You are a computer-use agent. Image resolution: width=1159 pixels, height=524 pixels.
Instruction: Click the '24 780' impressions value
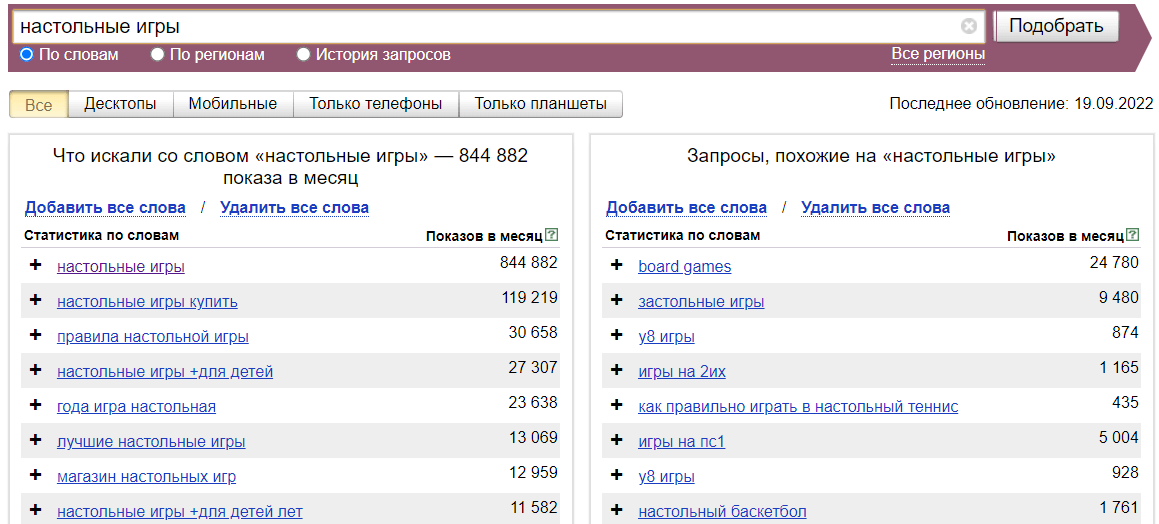tap(1114, 262)
